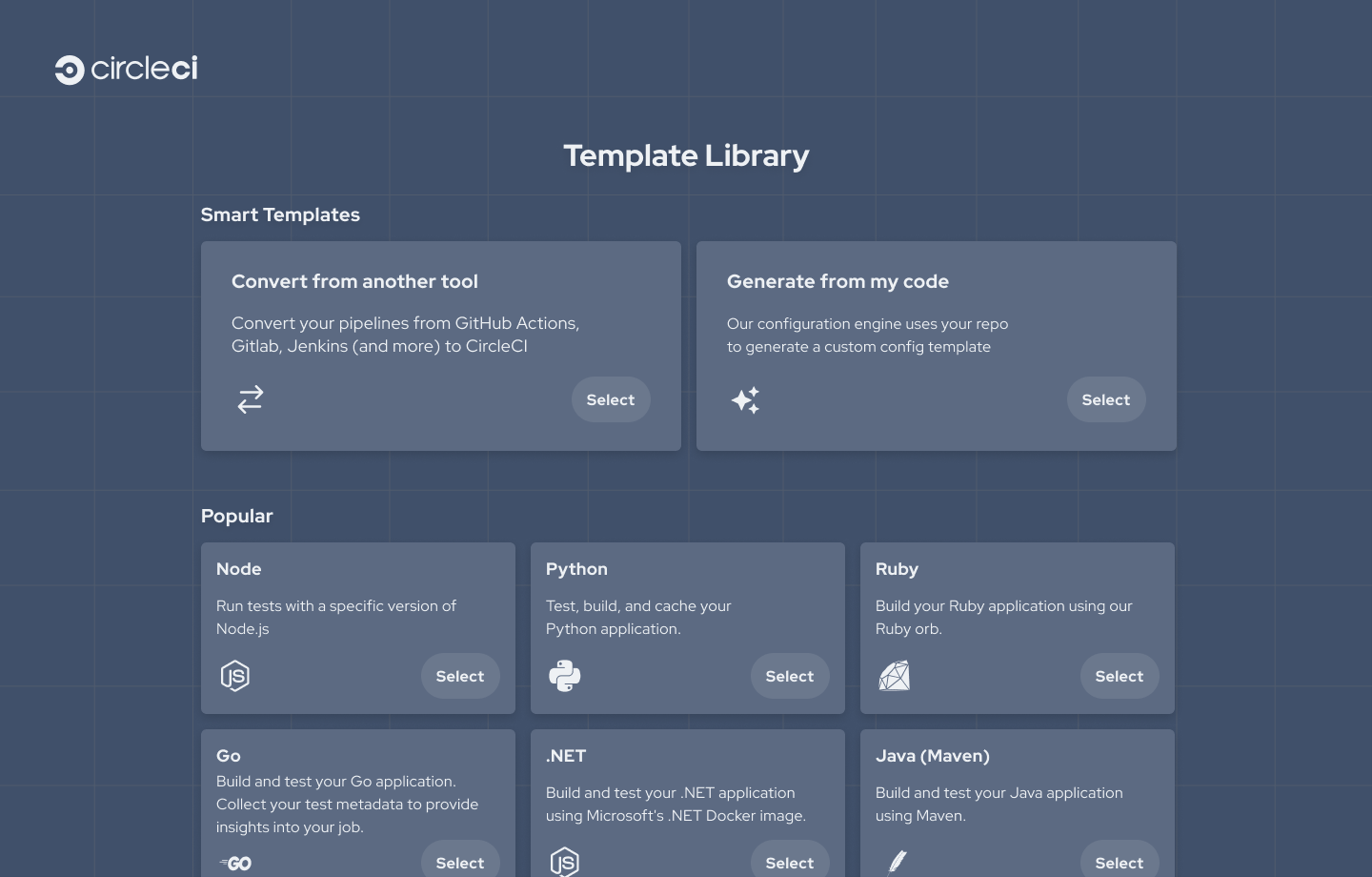Image resolution: width=1372 pixels, height=877 pixels.
Task: Click the Java Maven feather icon
Action: tap(897, 862)
